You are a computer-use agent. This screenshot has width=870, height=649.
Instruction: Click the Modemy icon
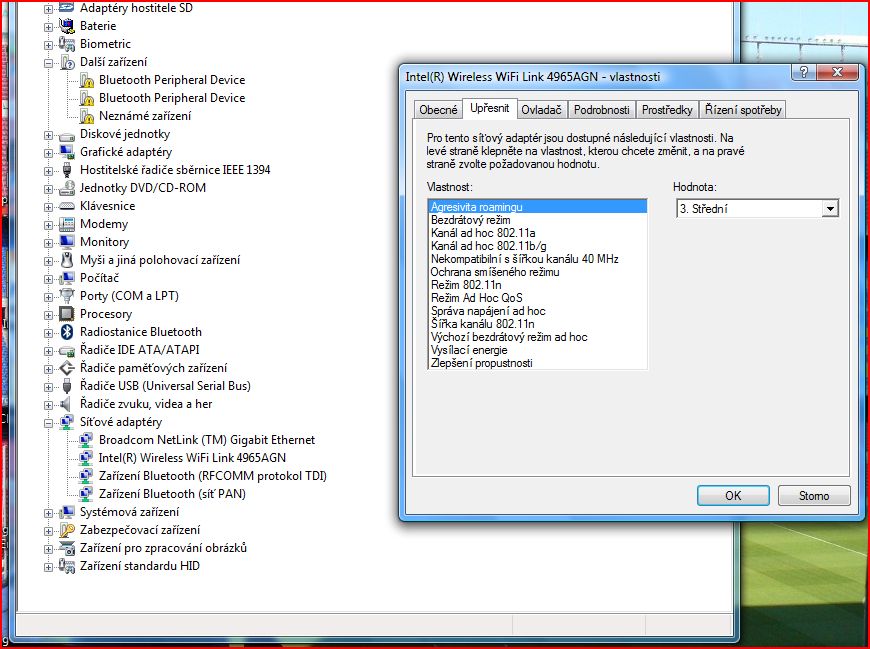click(67, 224)
